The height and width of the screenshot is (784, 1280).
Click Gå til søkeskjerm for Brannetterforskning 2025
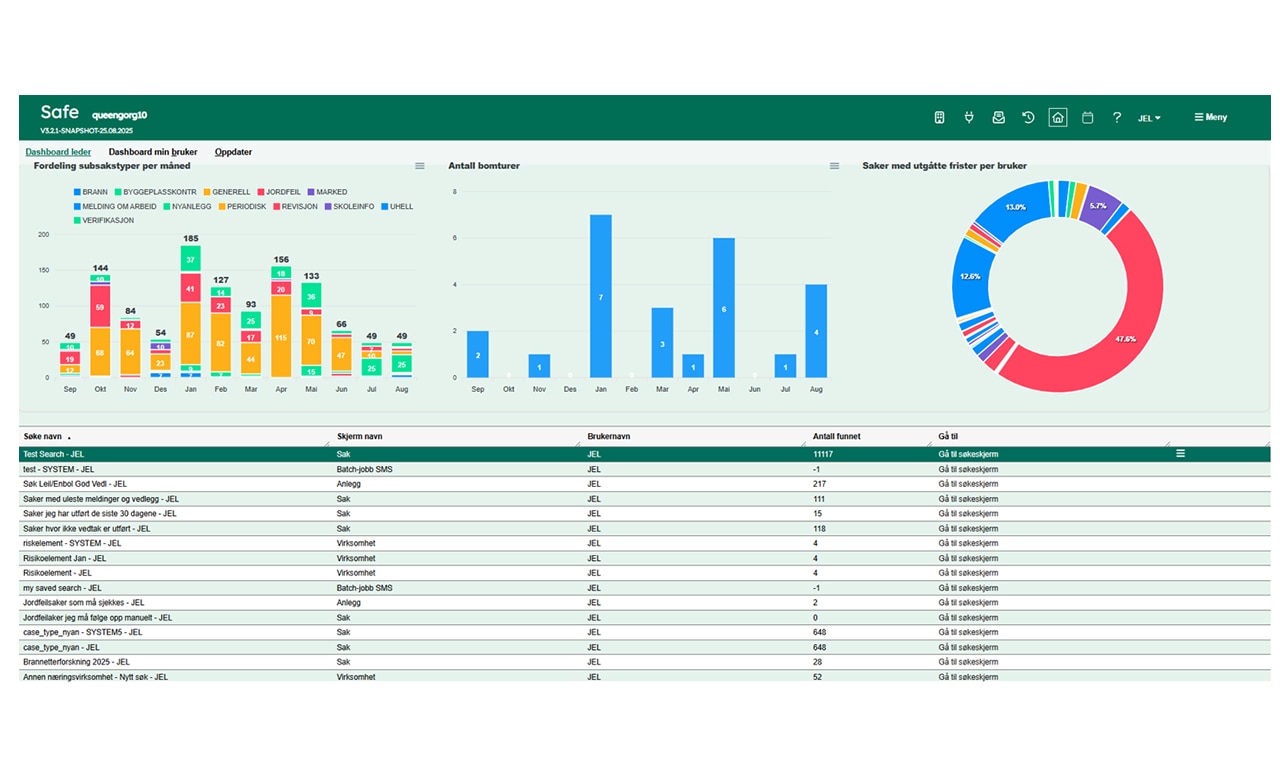point(967,662)
